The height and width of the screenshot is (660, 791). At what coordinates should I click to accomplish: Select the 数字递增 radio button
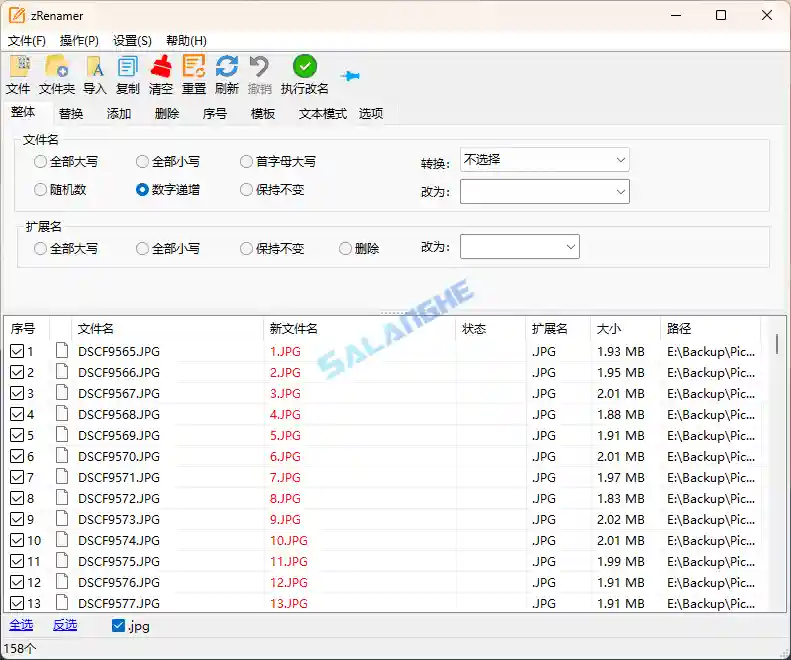[x=142, y=190]
